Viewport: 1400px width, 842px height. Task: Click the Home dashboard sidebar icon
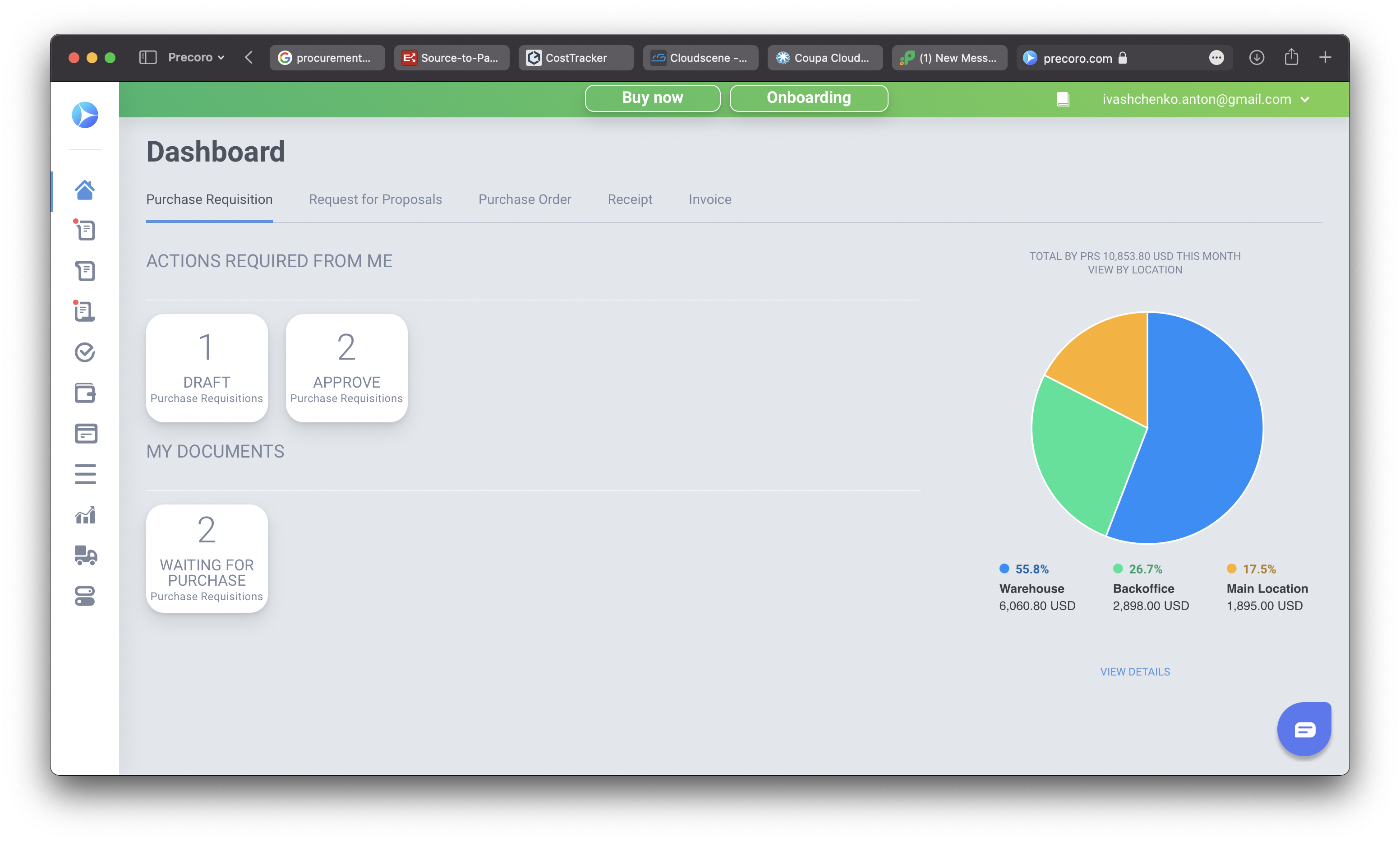[84, 190]
